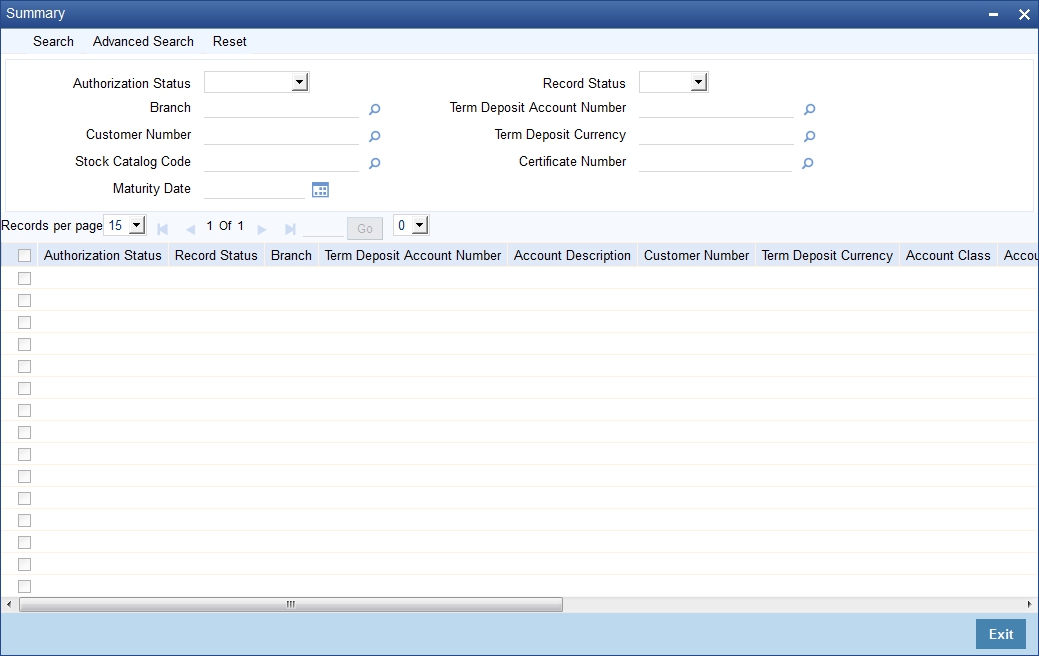Check the third row checkbox
Image resolution: width=1039 pixels, height=656 pixels.
click(x=25, y=322)
